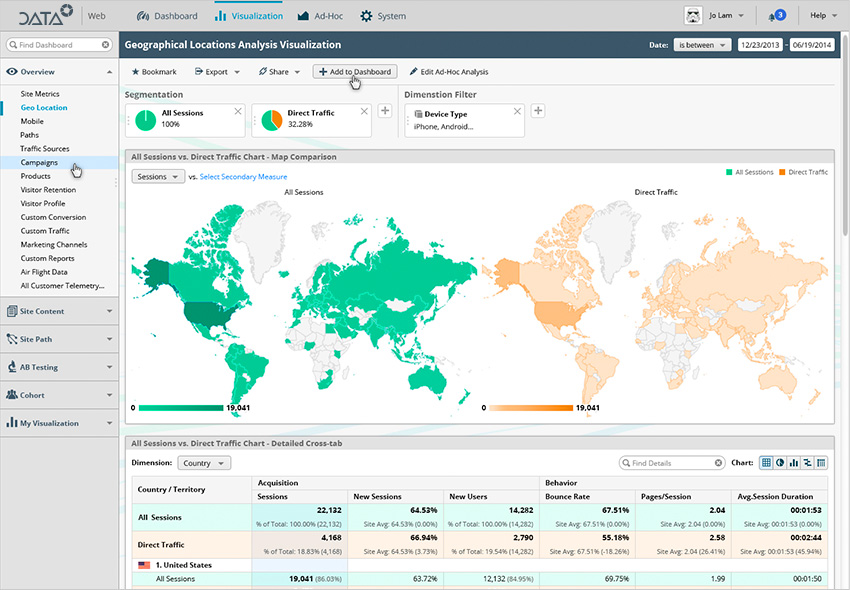Open the Export dropdown
Image resolution: width=850 pixels, height=590 pixels.
216,72
